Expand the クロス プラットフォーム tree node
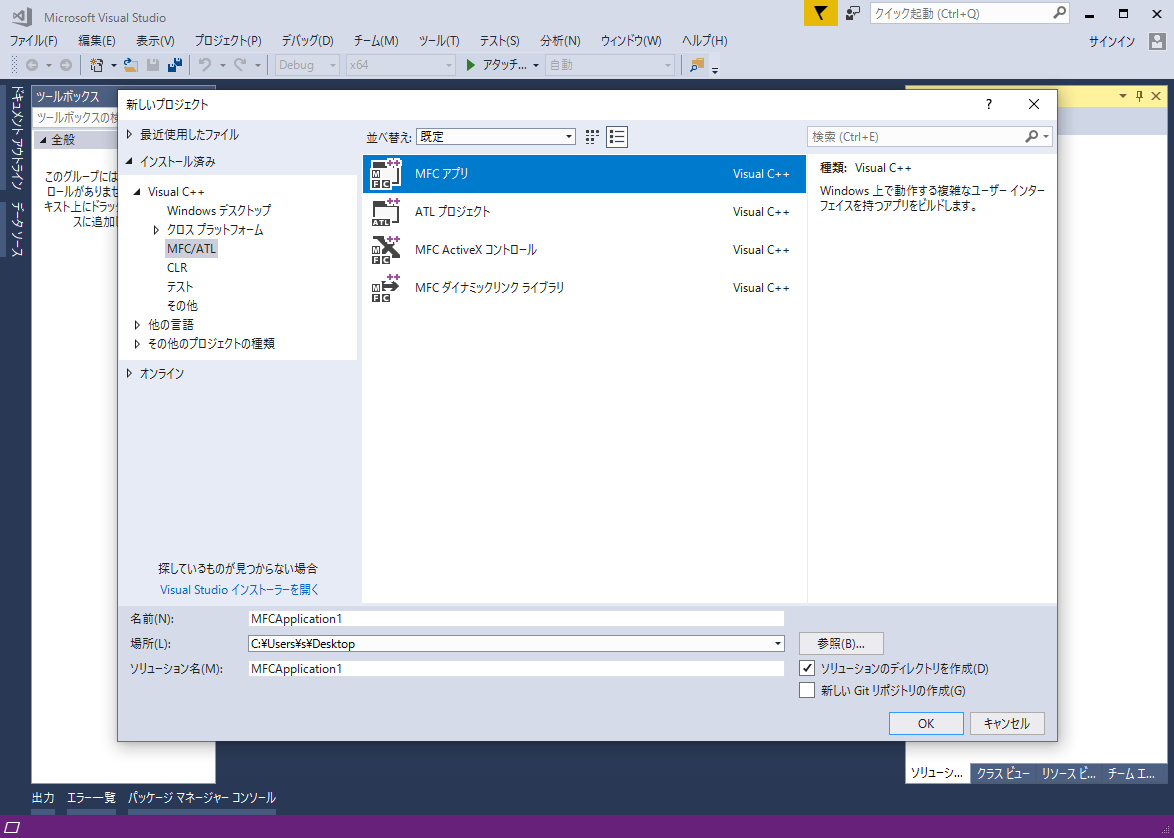Image resolution: width=1174 pixels, height=838 pixels. pos(156,230)
